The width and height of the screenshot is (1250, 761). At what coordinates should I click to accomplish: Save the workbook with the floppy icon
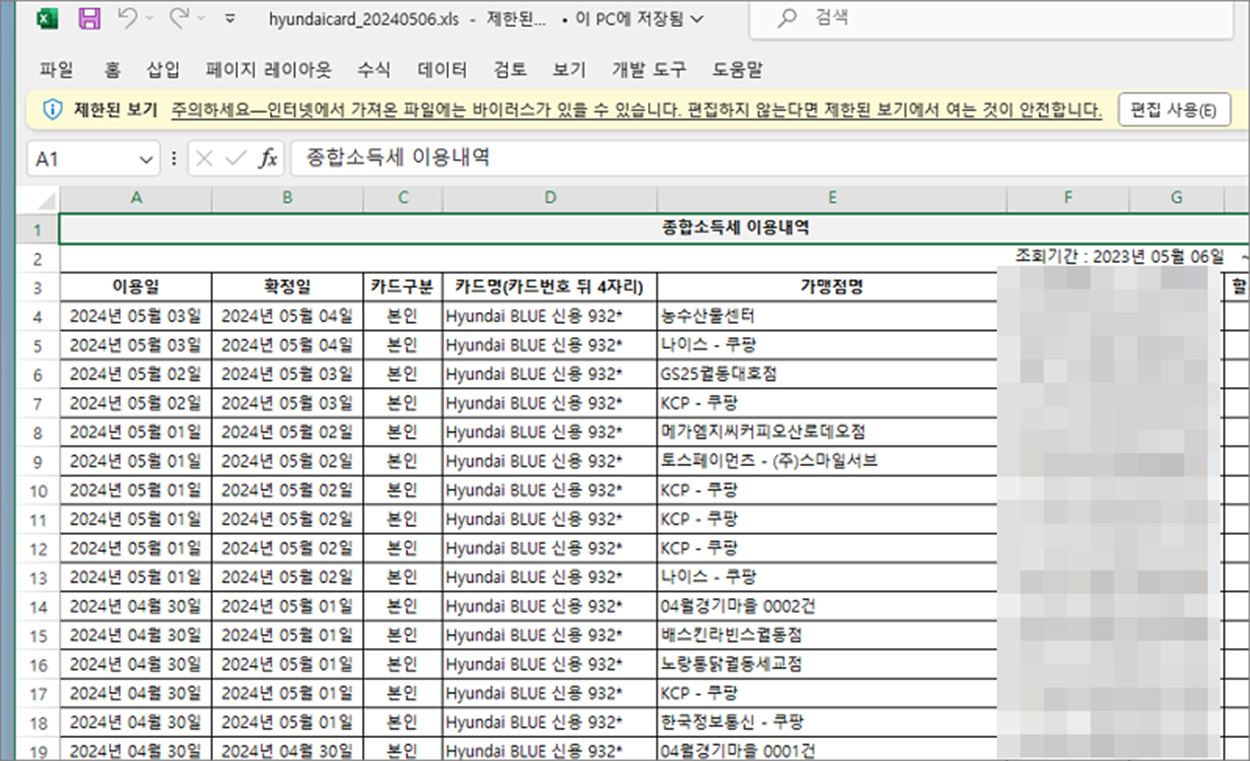(88, 18)
